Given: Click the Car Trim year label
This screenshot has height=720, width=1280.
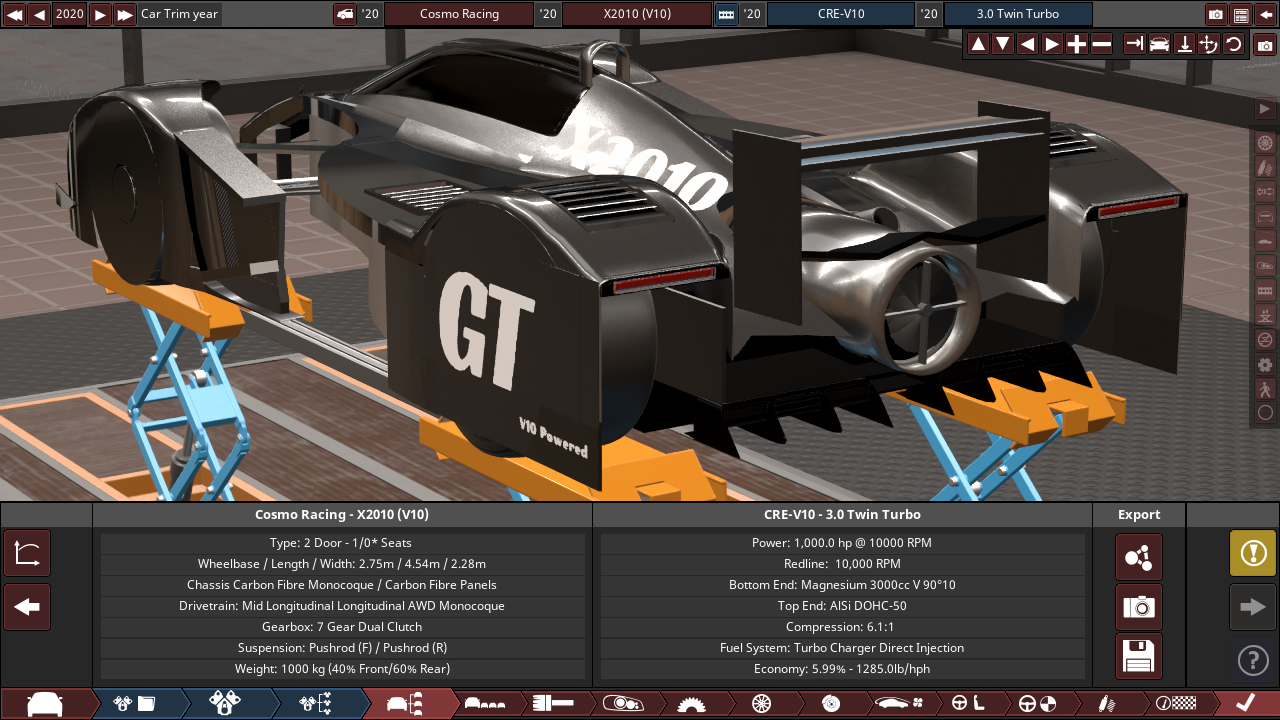Looking at the screenshot, I should (180, 14).
